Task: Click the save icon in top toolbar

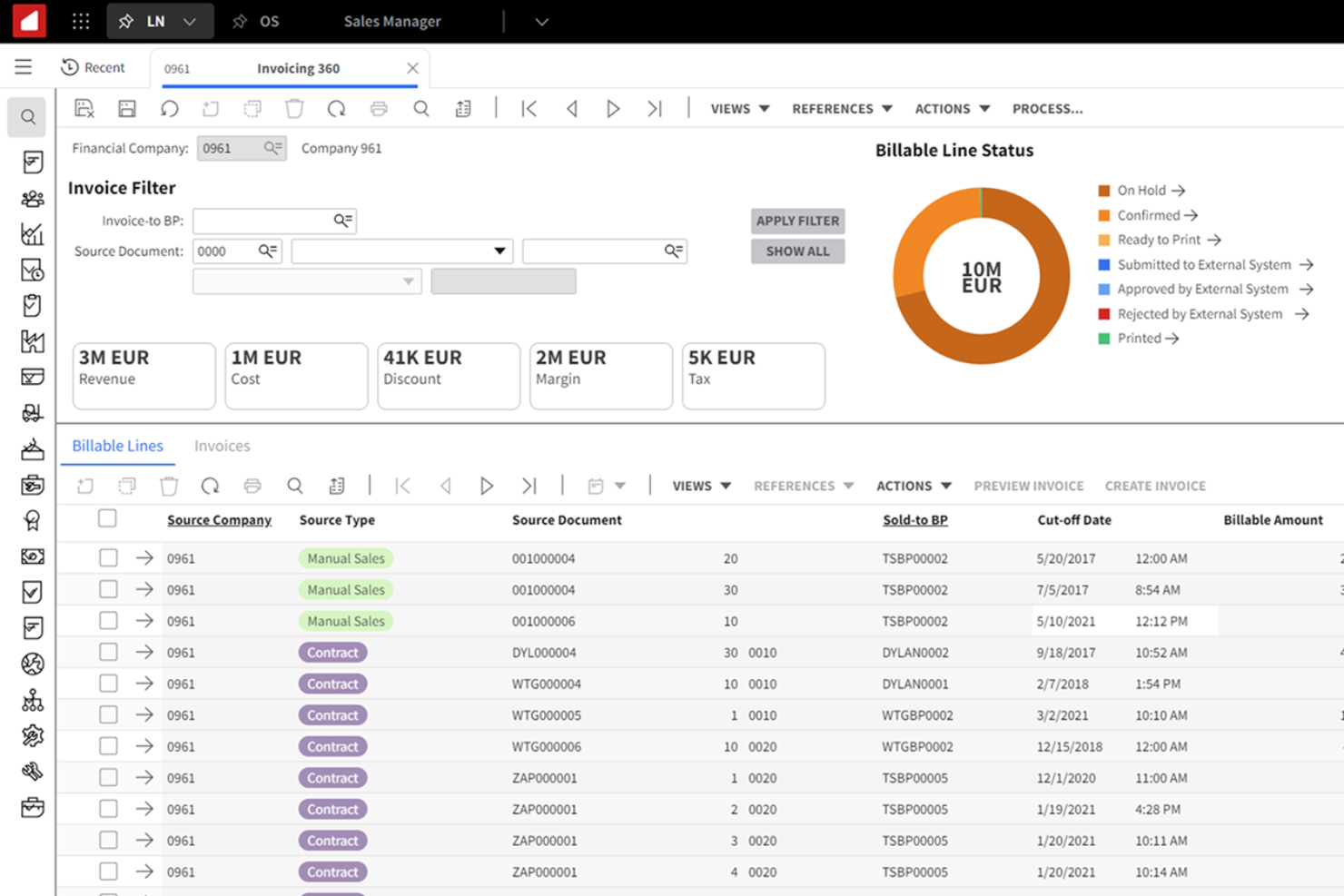Action: (127, 109)
